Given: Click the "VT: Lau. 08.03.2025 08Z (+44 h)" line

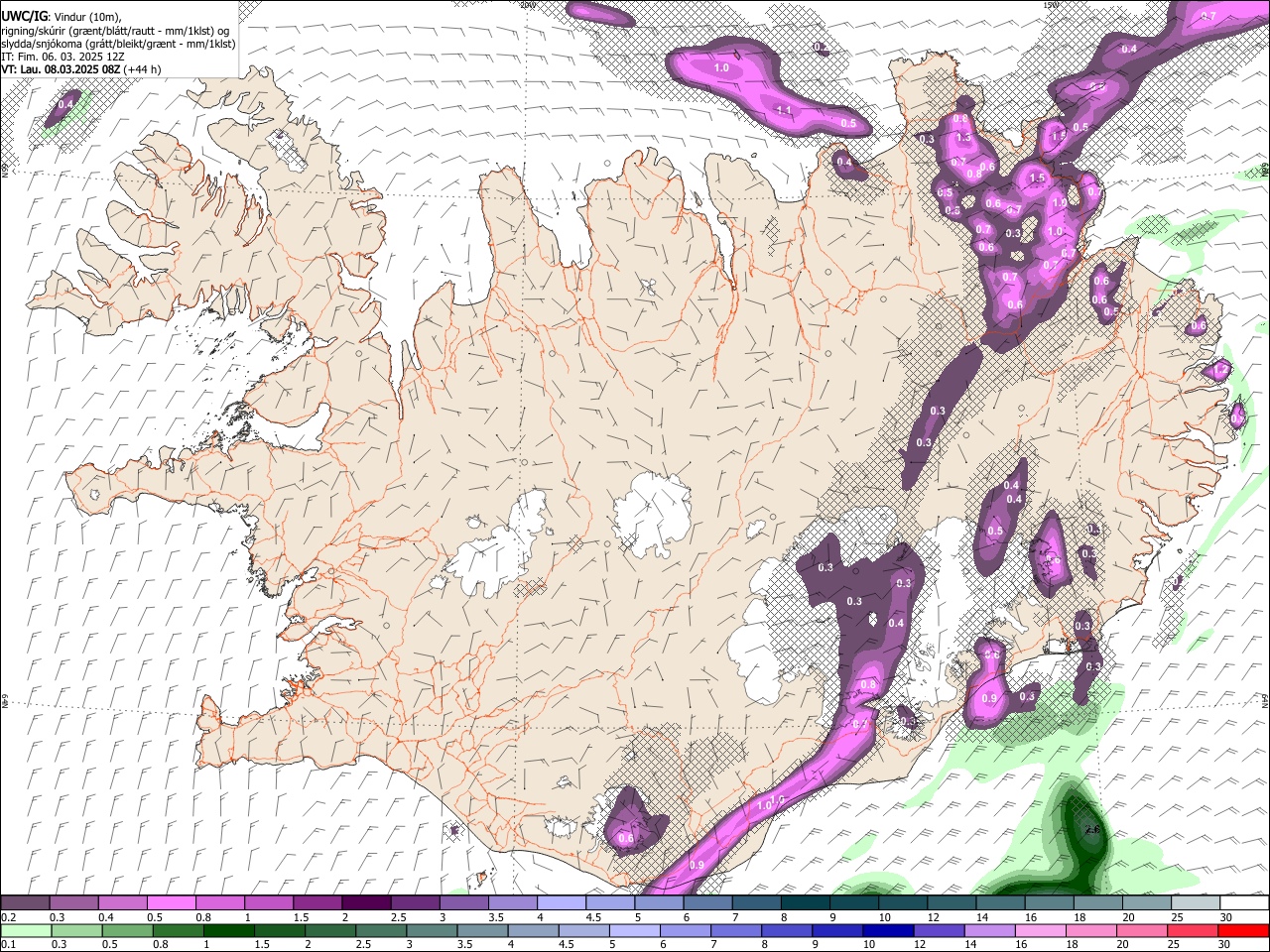Looking at the screenshot, I should pyautogui.click(x=81, y=69).
